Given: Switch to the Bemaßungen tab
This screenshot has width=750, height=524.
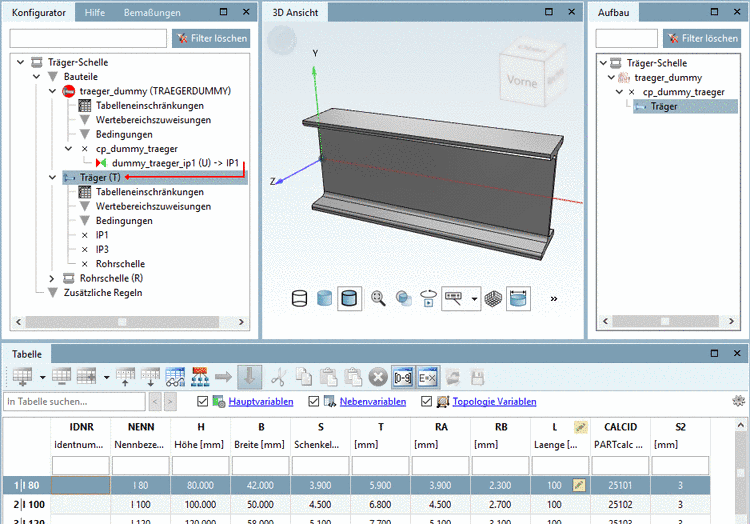Looking at the screenshot, I should 152,13.
